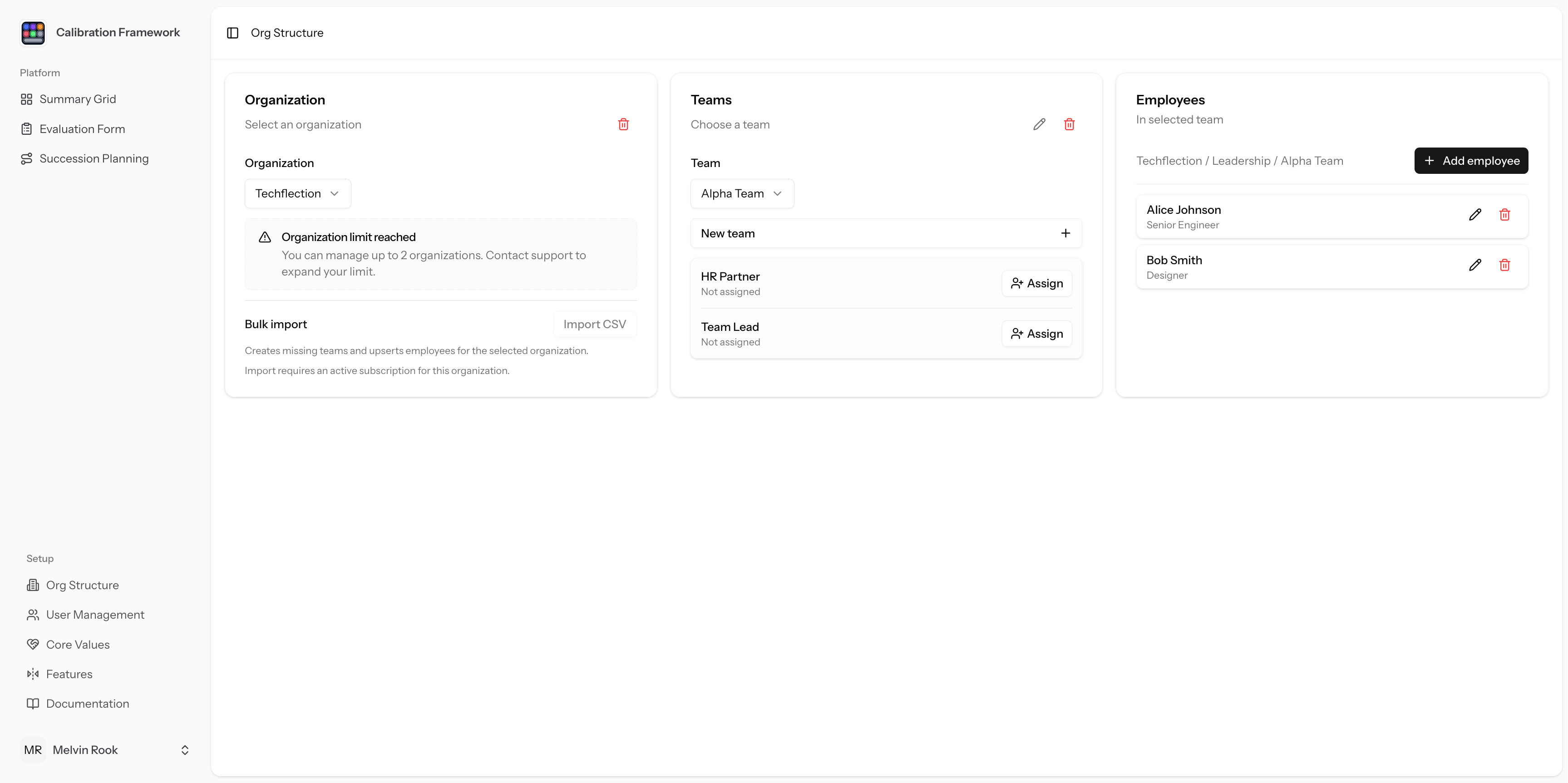Viewport: 1568px width, 783px height.
Task: Open the Alpha Team dropdown
Action: [742, 193]
